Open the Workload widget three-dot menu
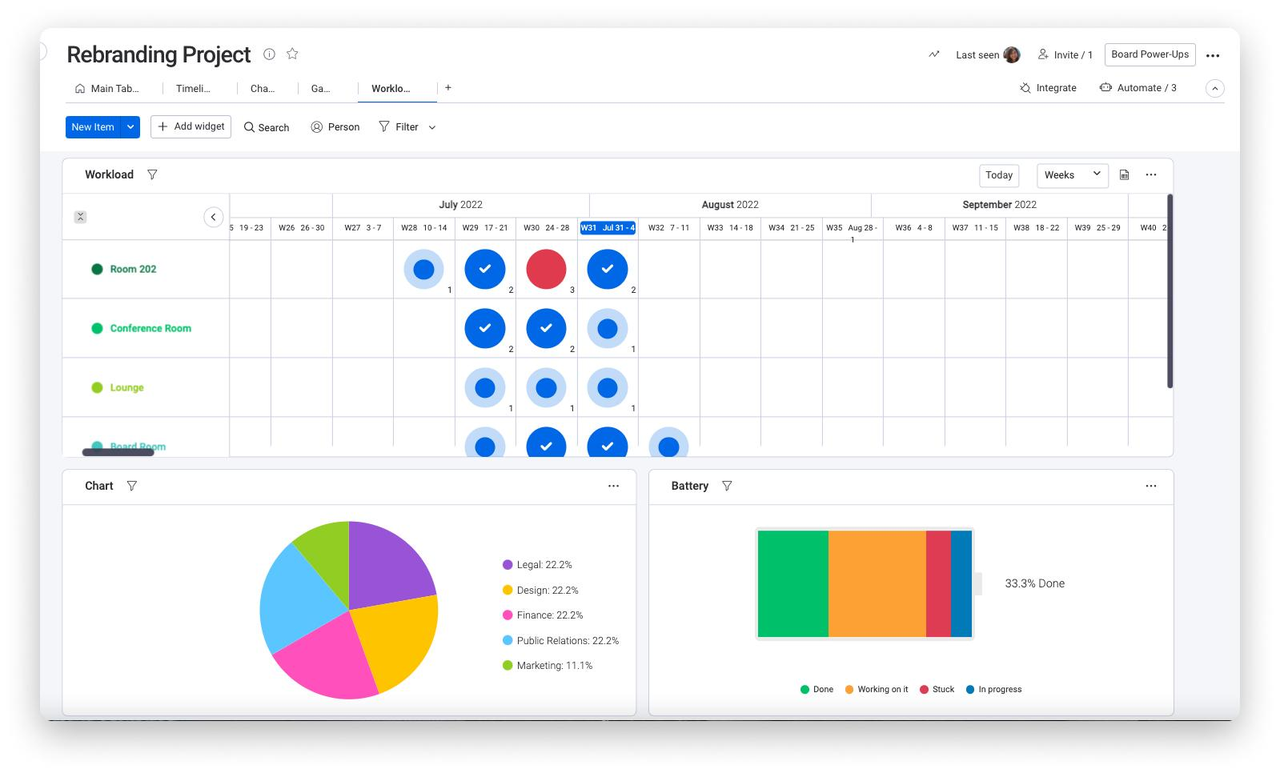 click(1151, 175)
